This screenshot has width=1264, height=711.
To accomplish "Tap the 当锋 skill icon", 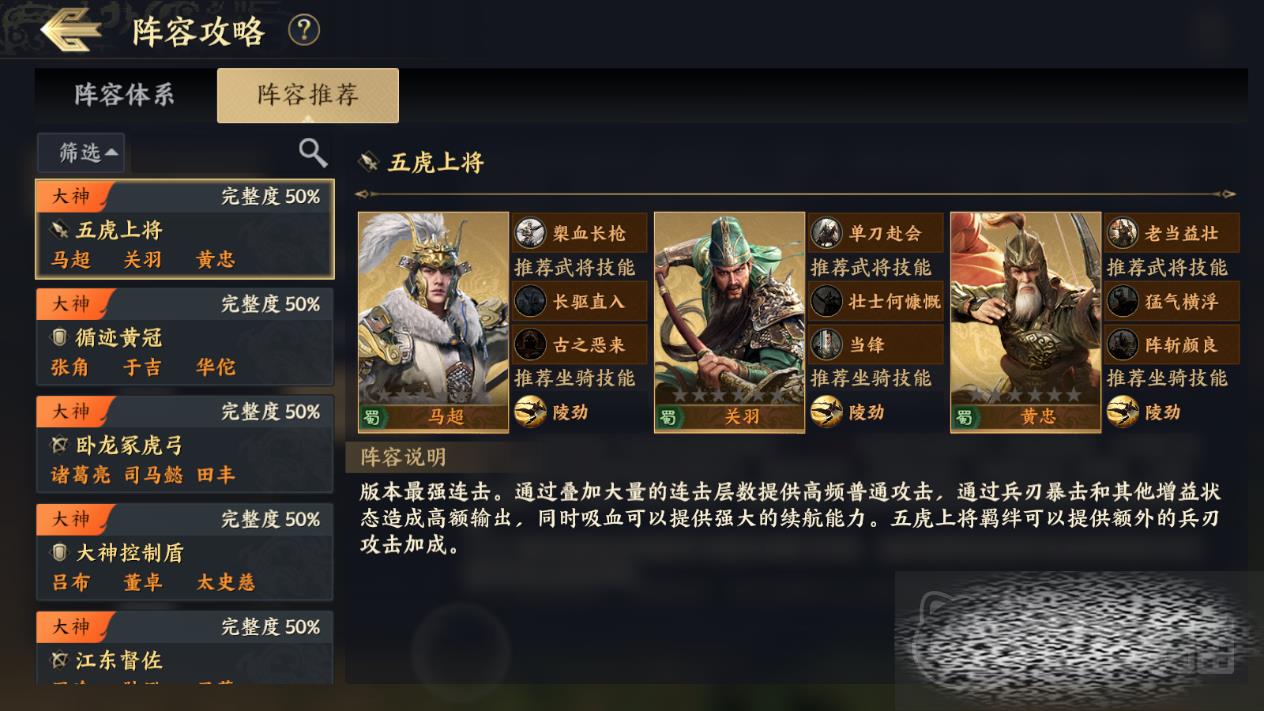I will point(826,344).
